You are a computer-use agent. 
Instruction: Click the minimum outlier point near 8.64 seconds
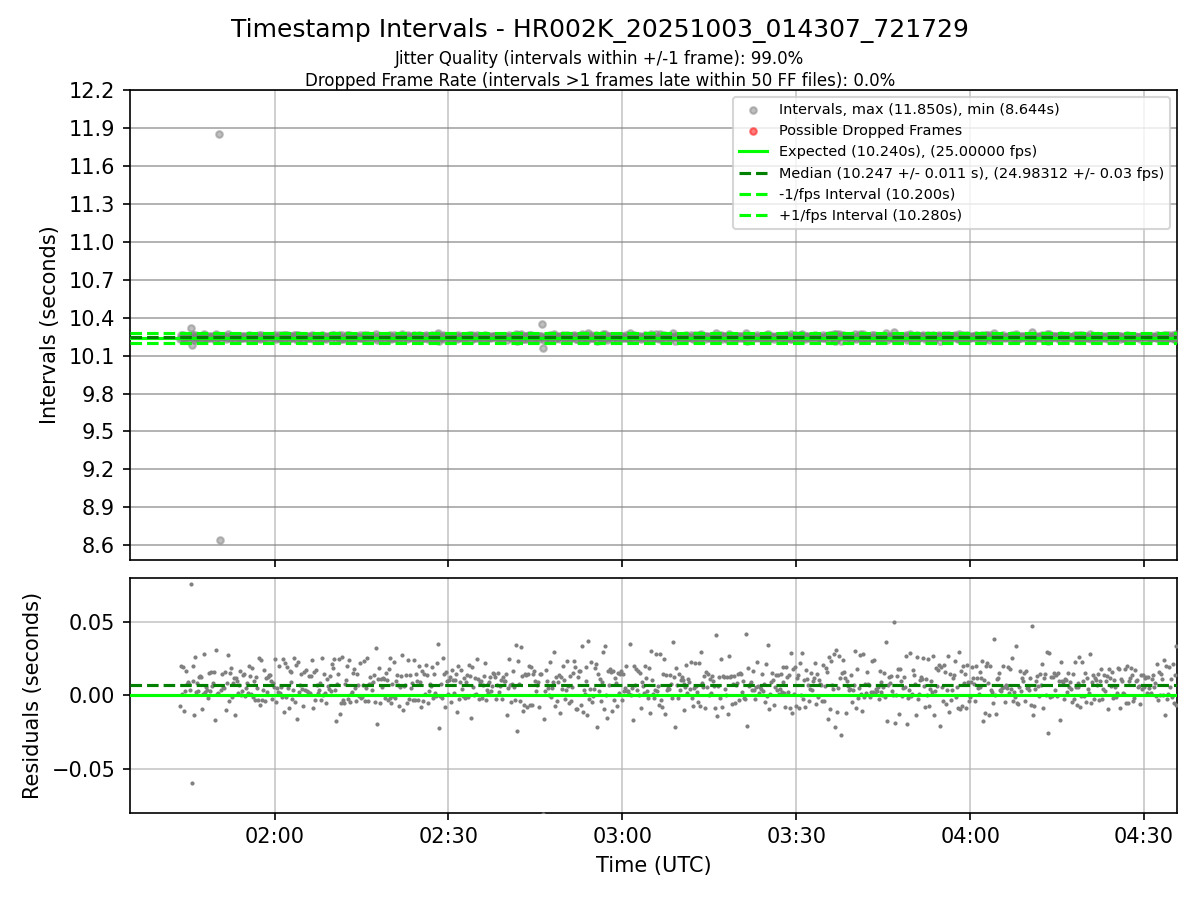coord(220,540)
